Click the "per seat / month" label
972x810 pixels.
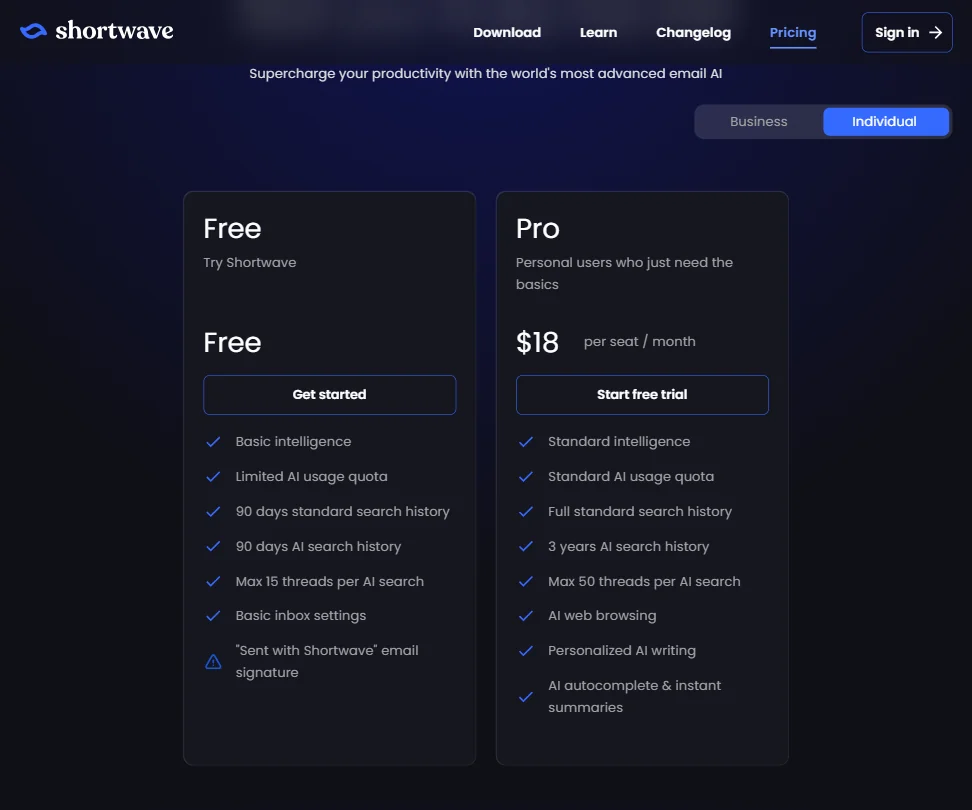coord(640,341)
